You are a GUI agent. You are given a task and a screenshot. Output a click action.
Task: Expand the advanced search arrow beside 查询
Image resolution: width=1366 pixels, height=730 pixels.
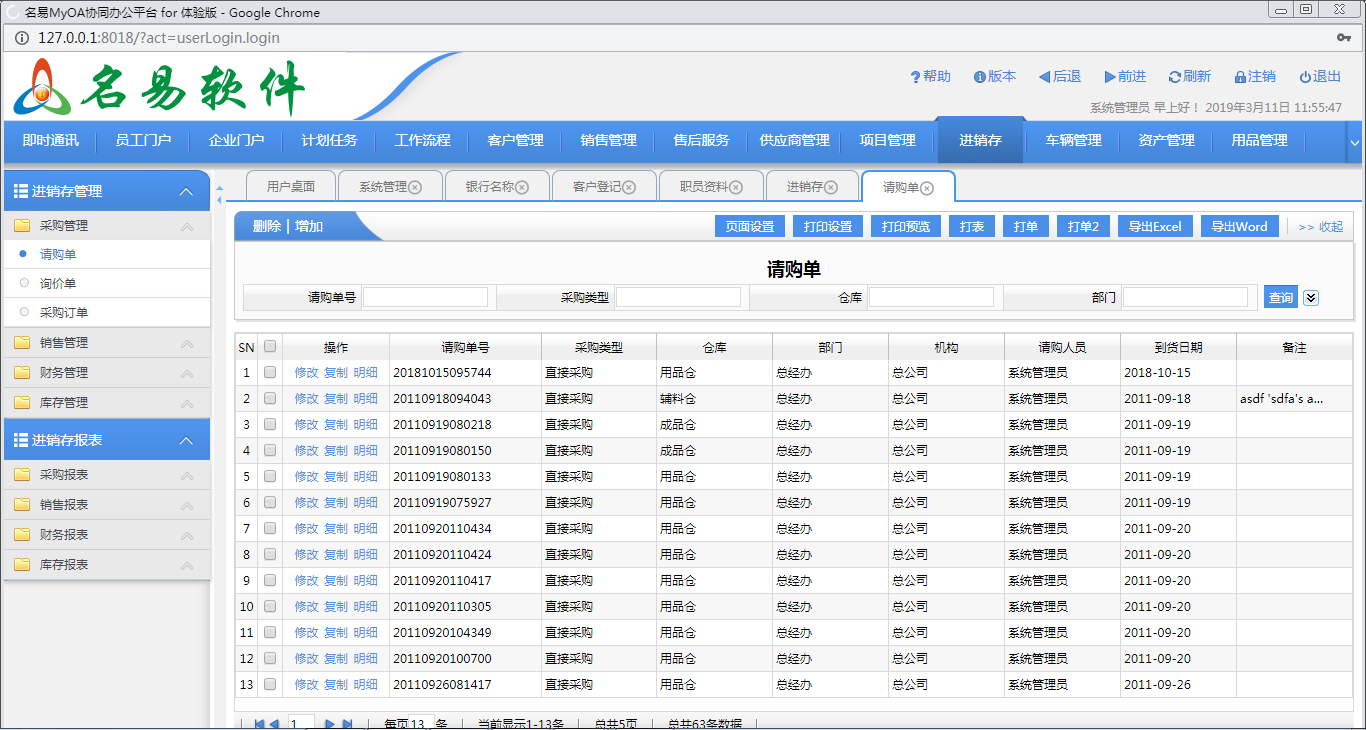coord(1311,297)
